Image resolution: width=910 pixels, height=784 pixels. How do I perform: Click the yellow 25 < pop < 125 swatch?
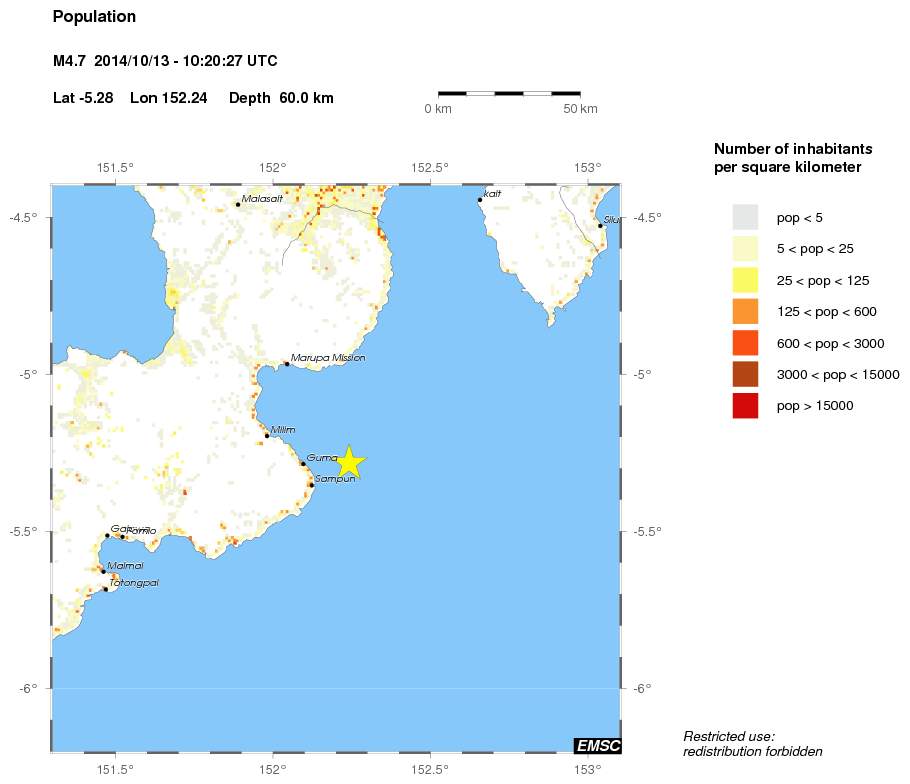point(745,280)
